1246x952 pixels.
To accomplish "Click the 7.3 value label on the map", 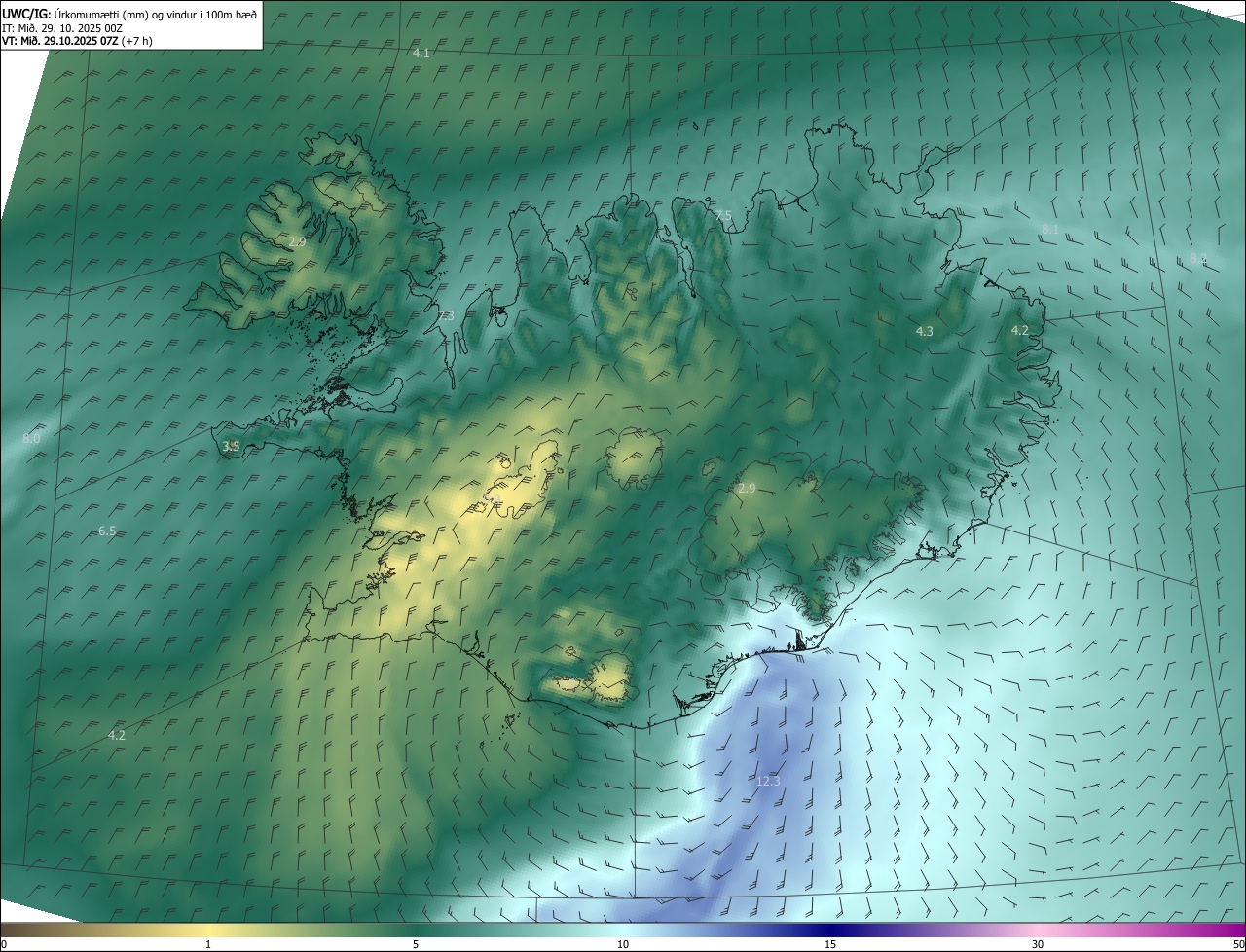I will 446,316.
